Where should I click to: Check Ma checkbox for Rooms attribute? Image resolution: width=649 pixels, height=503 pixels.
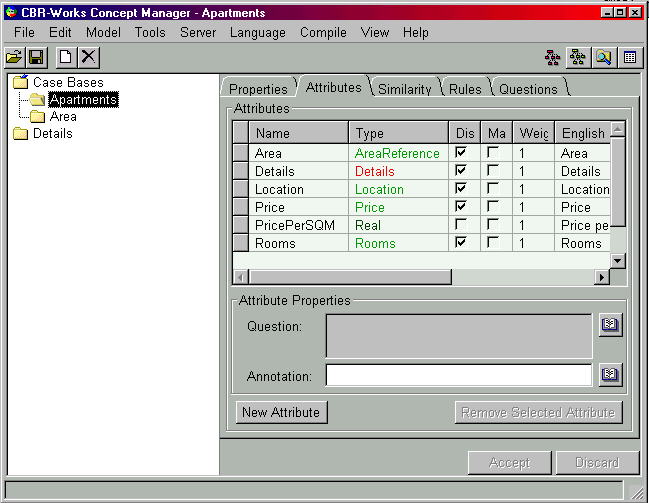click(493, 242)
